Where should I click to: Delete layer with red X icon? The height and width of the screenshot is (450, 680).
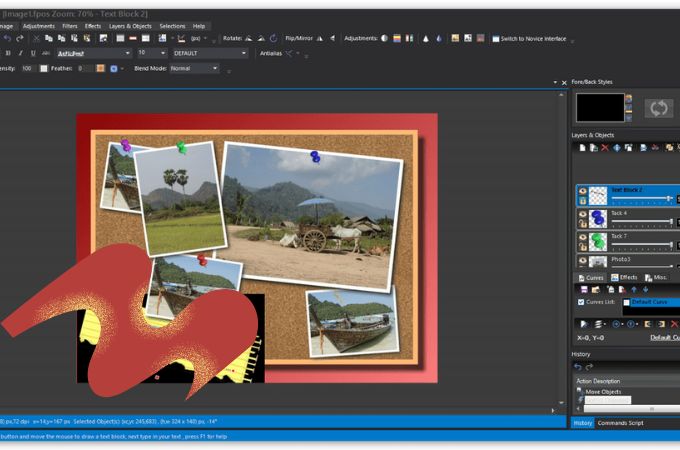tap(605, 148)
